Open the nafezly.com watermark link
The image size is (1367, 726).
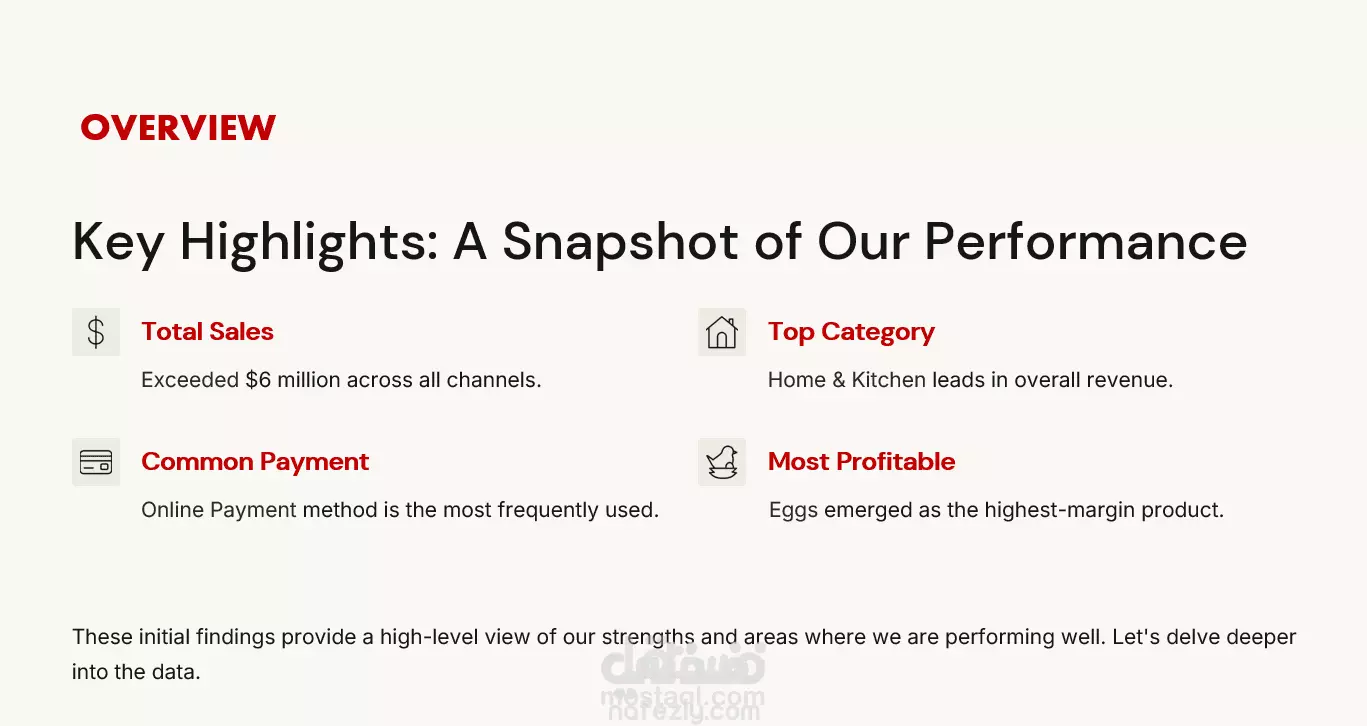[683, 713]
